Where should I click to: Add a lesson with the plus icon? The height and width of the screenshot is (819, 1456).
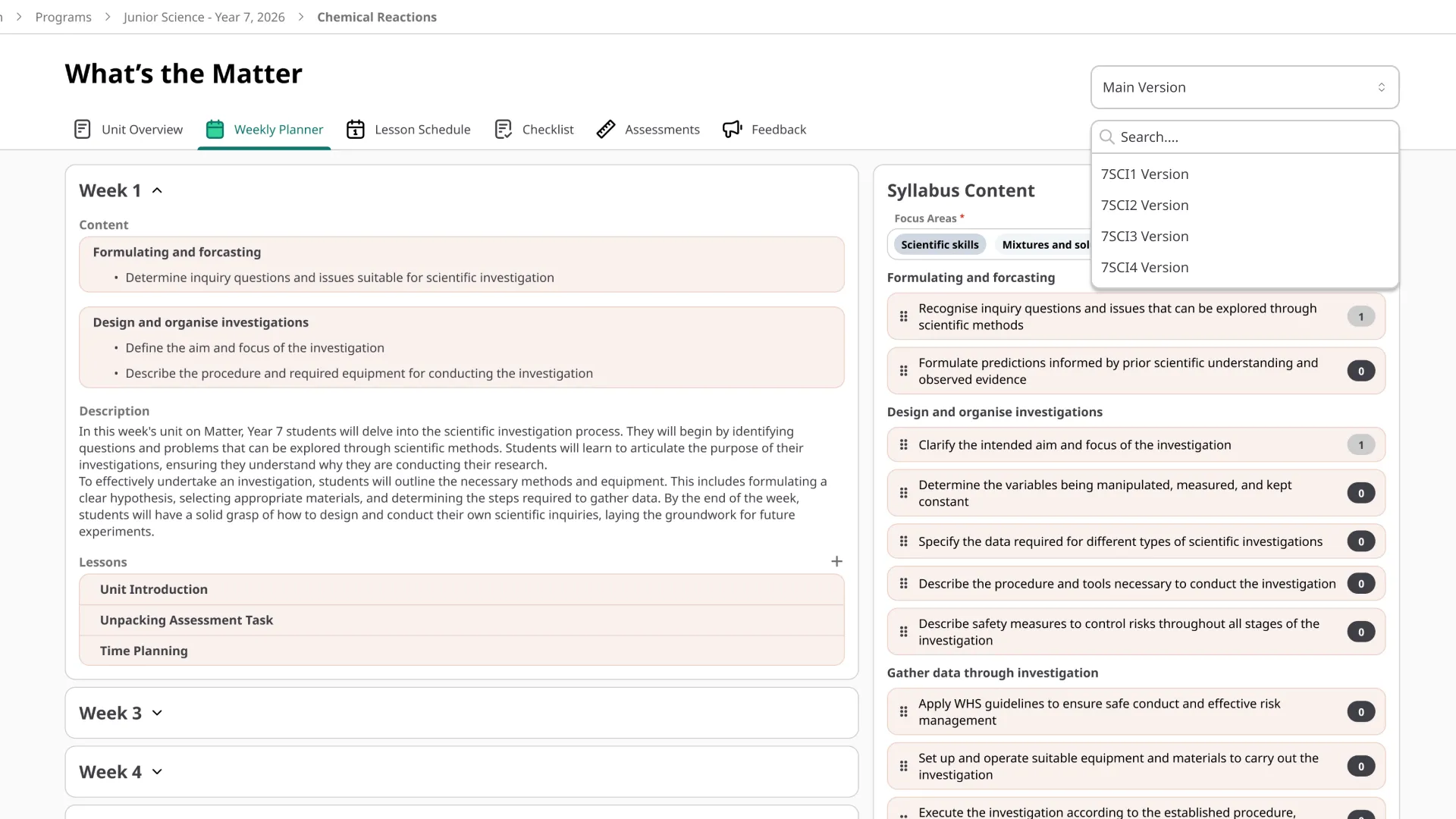click(836, 561)
